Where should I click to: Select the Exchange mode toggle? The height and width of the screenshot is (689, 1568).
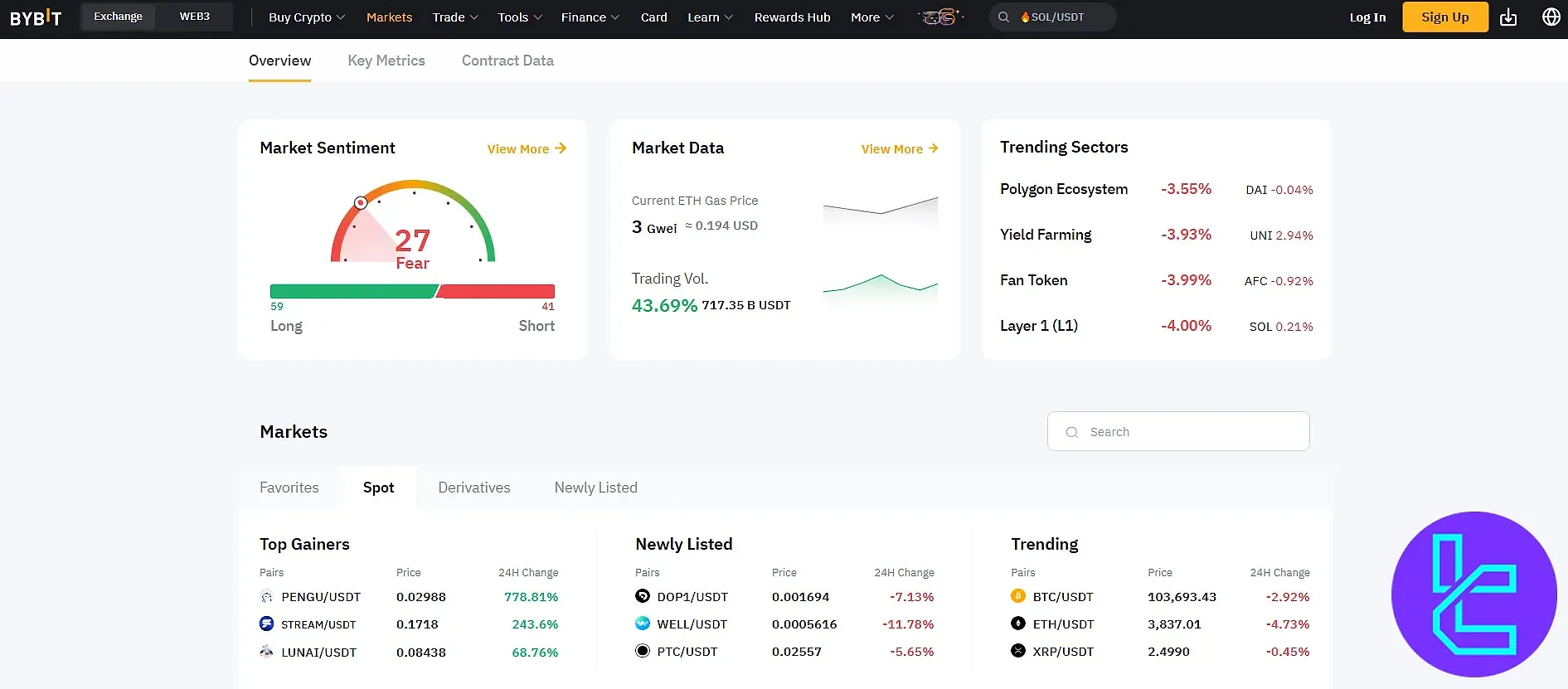click(x=118, y=17)
